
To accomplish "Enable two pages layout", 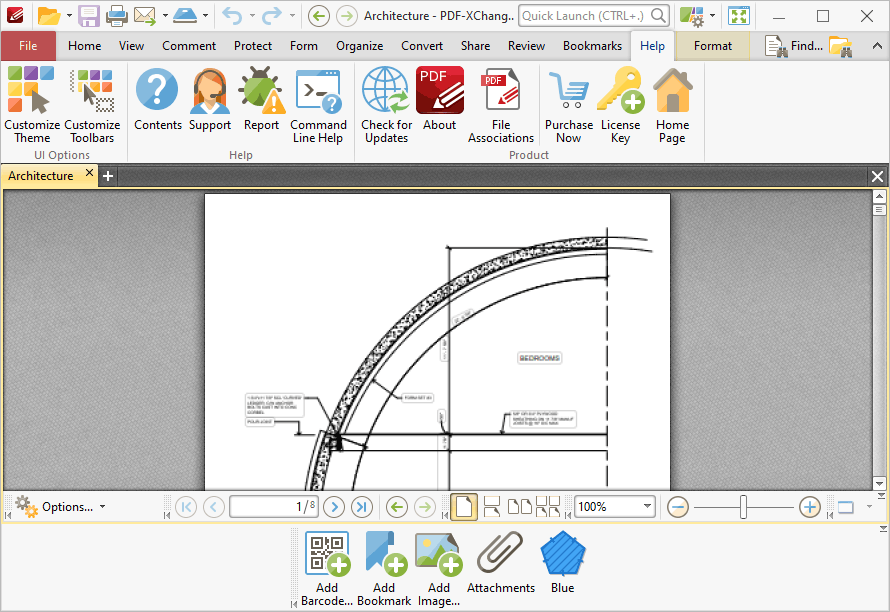I will pyautogui.click(x=520, y=506).
